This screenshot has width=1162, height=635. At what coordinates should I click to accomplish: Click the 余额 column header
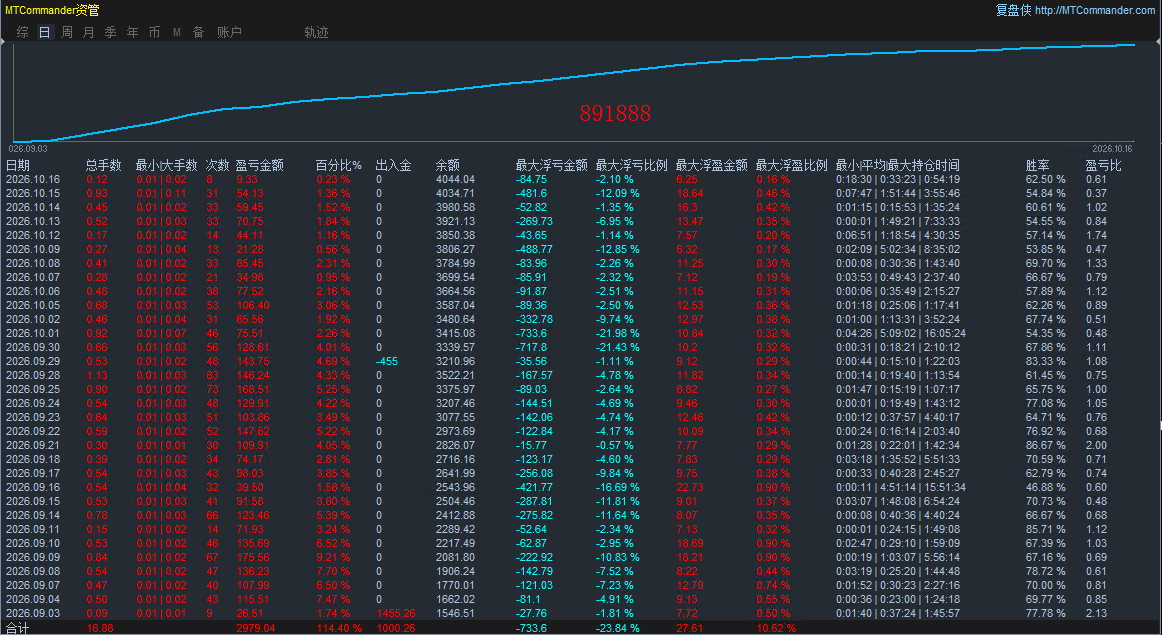coord(448,165)
